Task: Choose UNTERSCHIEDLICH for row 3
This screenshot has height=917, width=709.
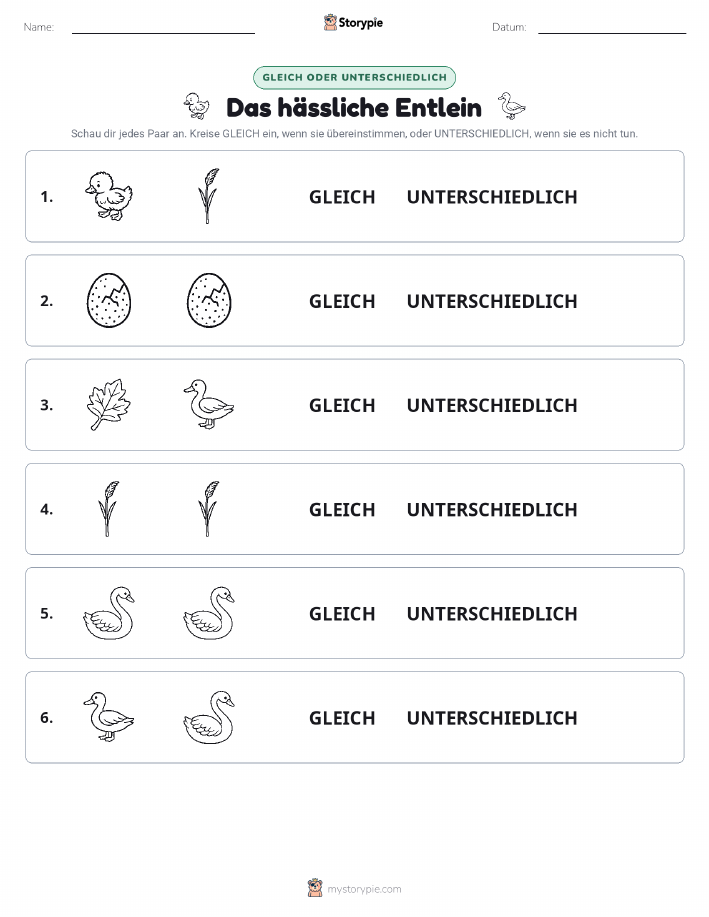Action: 492,405
